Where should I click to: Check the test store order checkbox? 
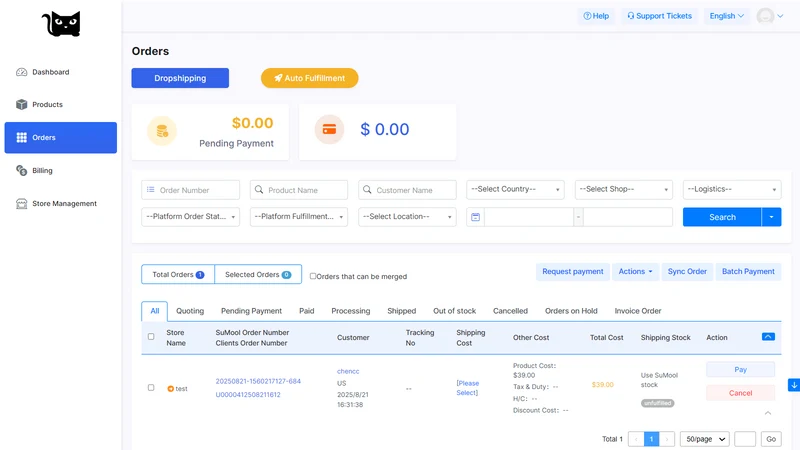(151, 388)
